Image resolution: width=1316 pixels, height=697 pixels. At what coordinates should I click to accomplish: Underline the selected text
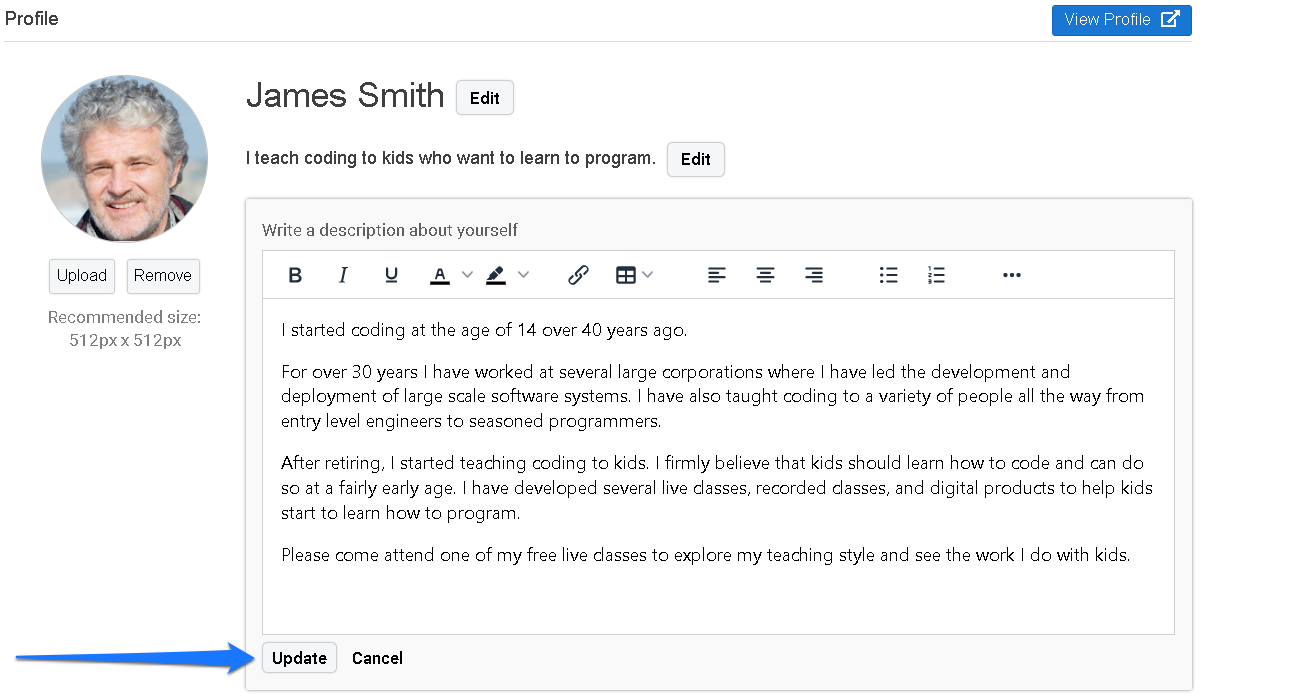pos(392,275)
